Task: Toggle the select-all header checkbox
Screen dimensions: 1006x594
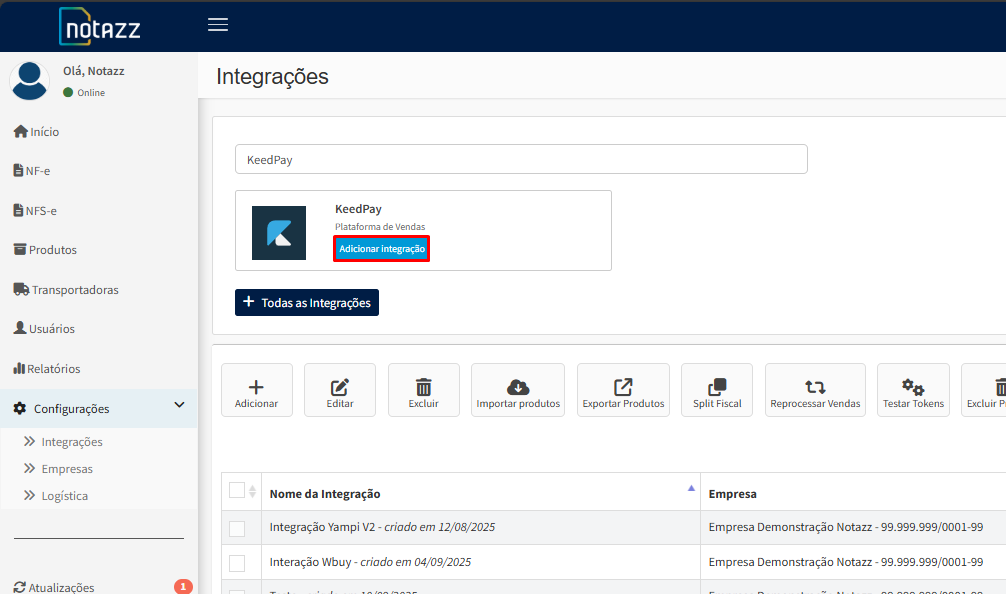Action: 237,490
